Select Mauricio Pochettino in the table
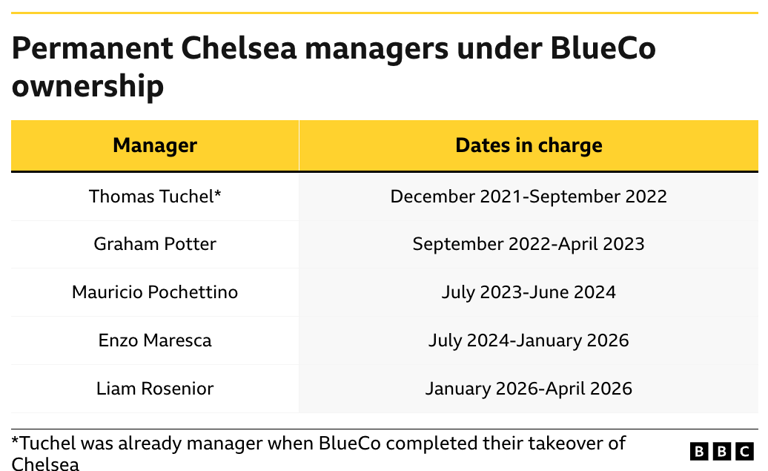This screenshot has height=471, width=768. (155, 292)
